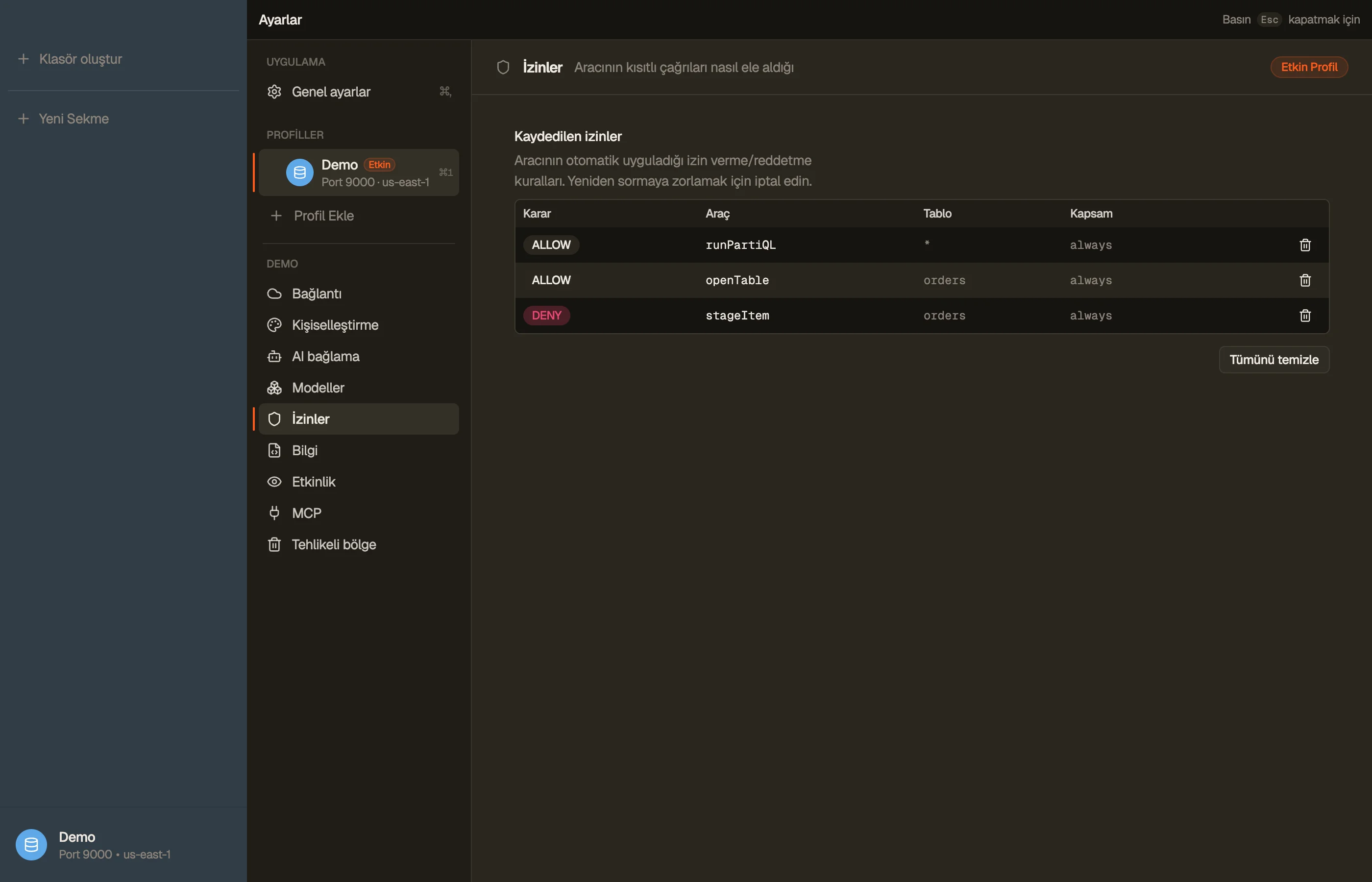This screenshot has width=1372, height=882.
Task: Click Demo avatar in bottom status area
Action: 31,845
